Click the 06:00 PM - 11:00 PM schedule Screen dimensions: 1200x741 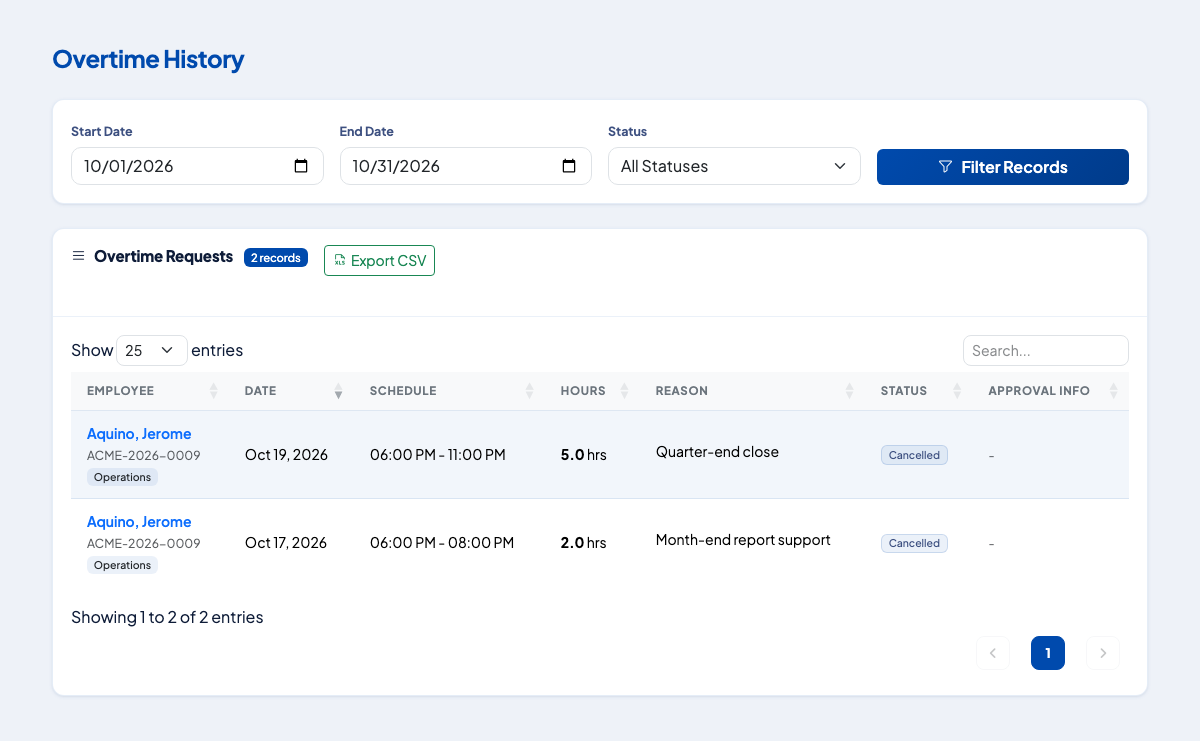(438, 454)
